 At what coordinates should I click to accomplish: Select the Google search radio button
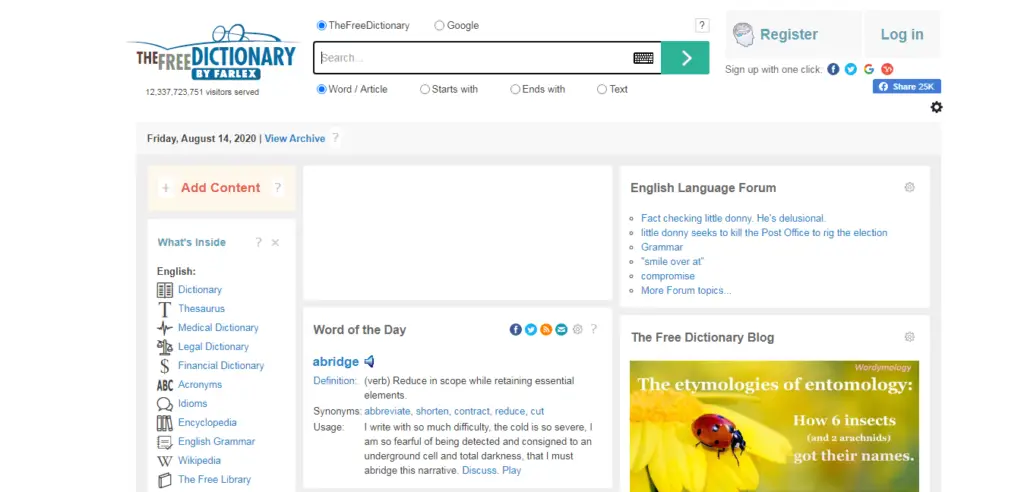(x=440, y=26)
